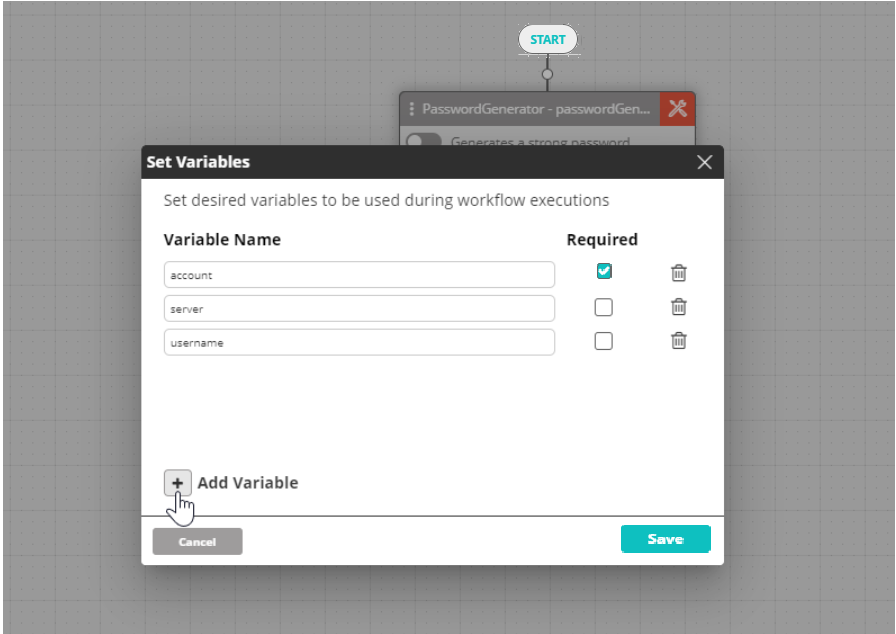Click the Set Variables dialog title
Viewport: 896px width, 634px height.
[x=198, y=162]
